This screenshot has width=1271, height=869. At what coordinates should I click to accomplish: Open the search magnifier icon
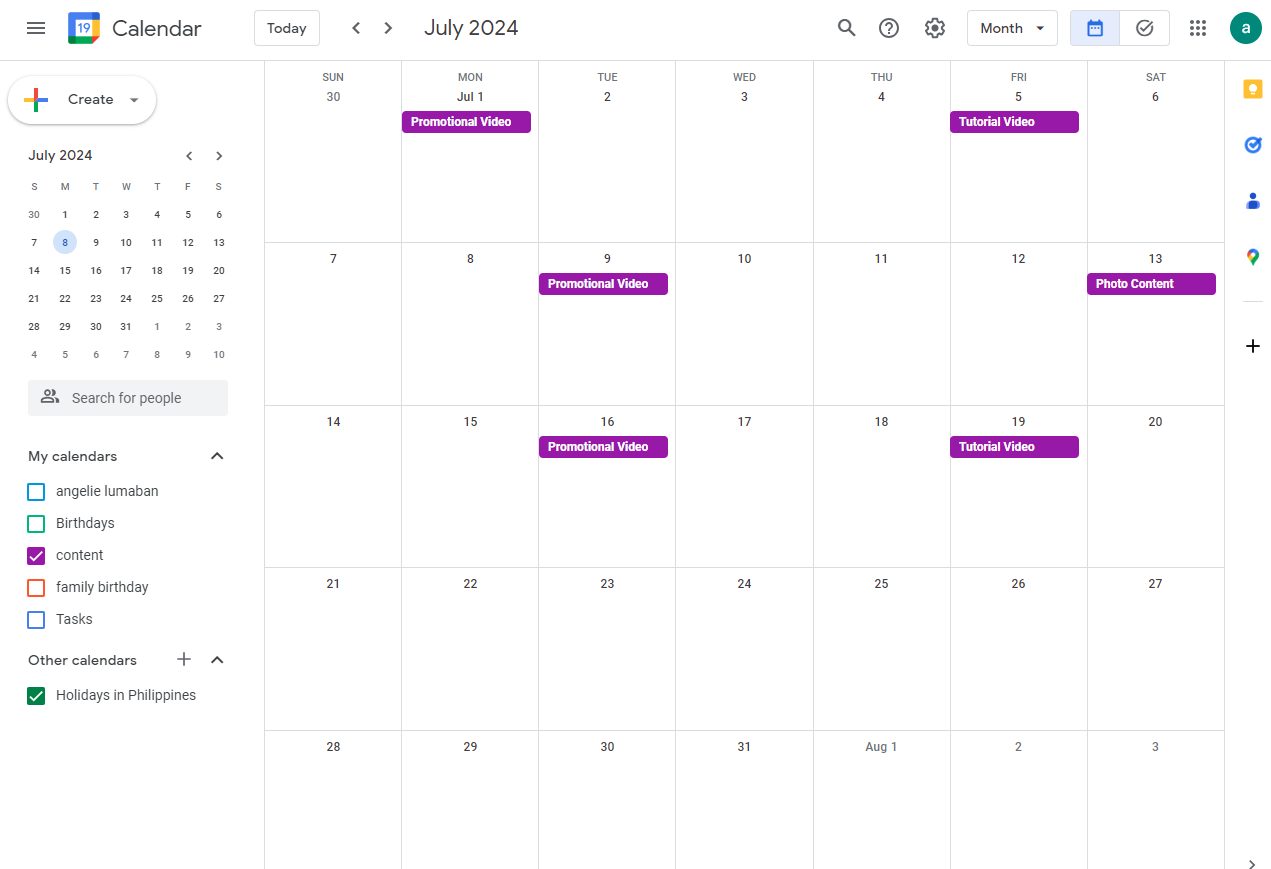pyautogui.click(x=847, y=28)
